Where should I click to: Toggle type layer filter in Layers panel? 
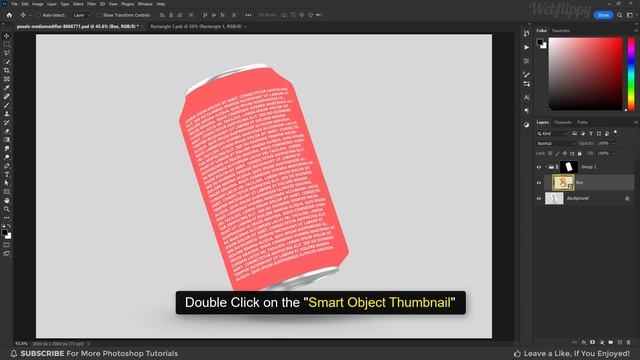[591, 133]
